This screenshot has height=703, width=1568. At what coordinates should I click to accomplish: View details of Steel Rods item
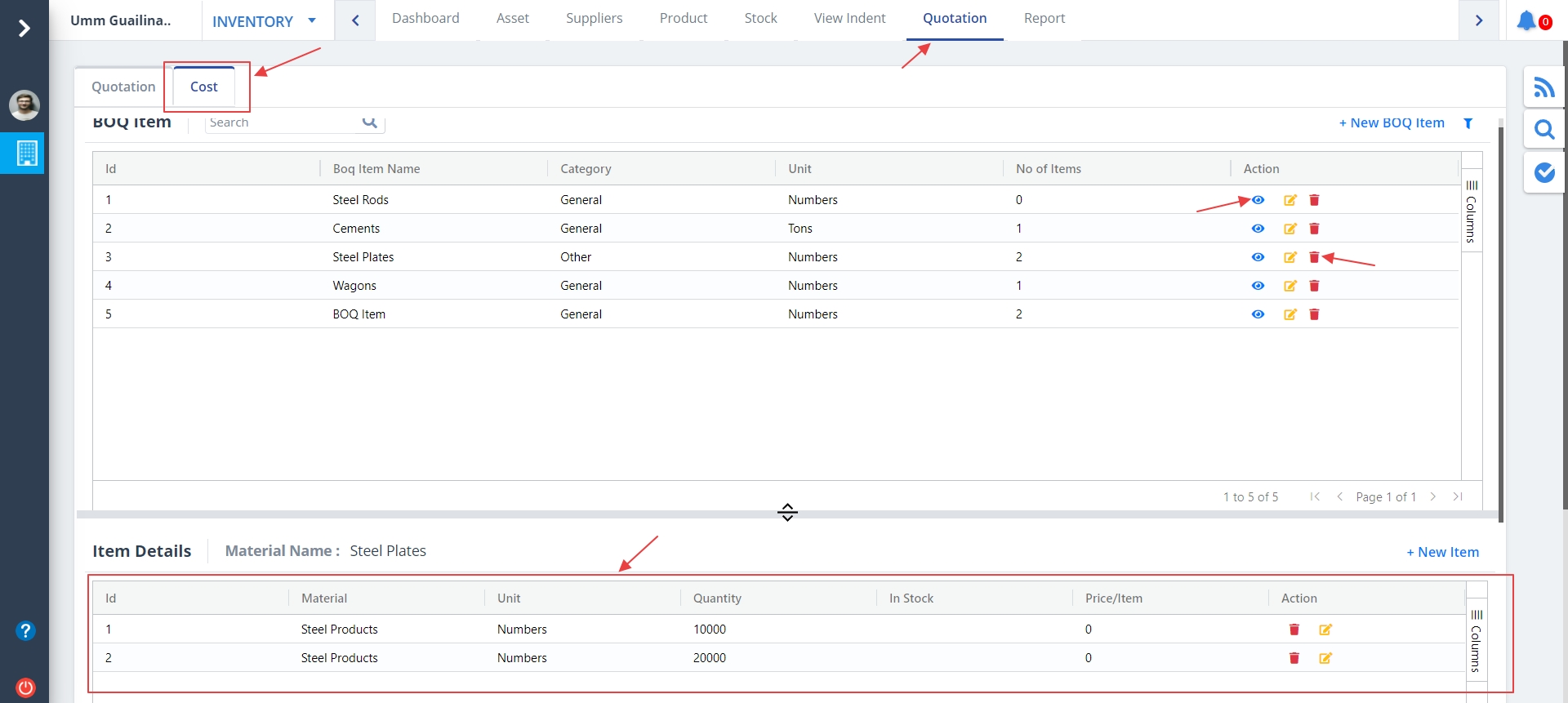pyautogui.click(x=1258, y=200)
